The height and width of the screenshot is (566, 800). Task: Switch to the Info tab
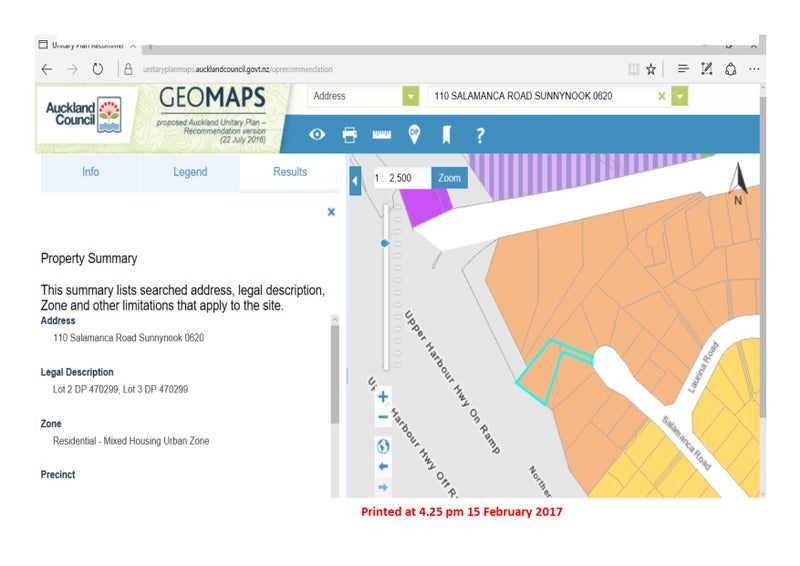(90, 172)
